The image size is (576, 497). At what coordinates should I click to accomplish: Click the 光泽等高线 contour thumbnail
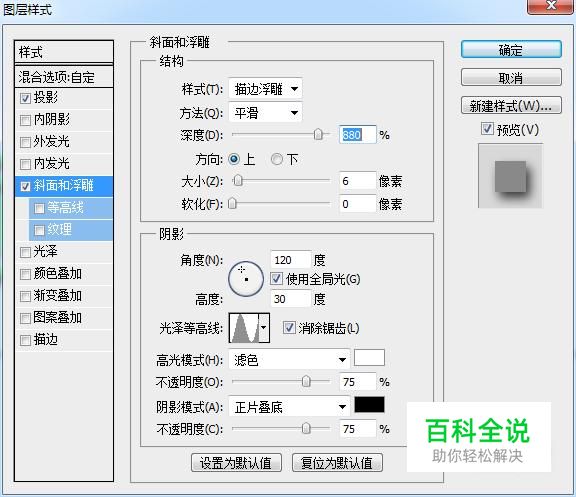(x=244, y=328)
